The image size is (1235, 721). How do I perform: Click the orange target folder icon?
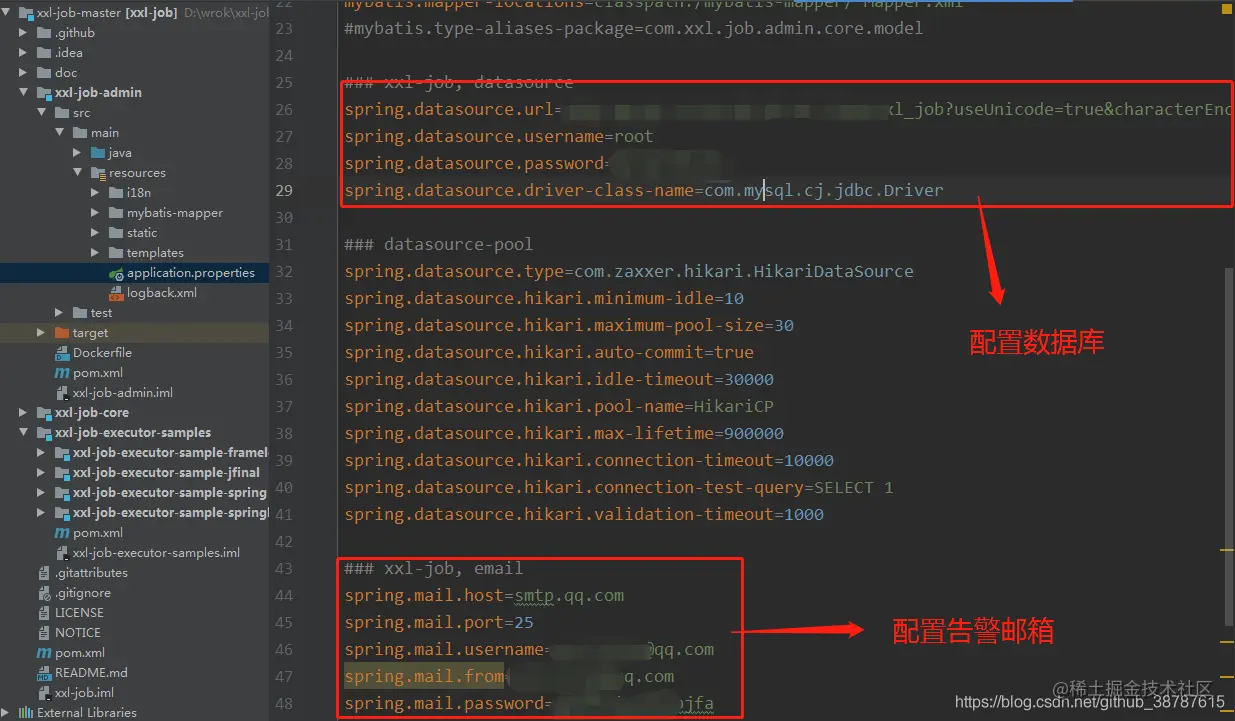tap(62, 333)
